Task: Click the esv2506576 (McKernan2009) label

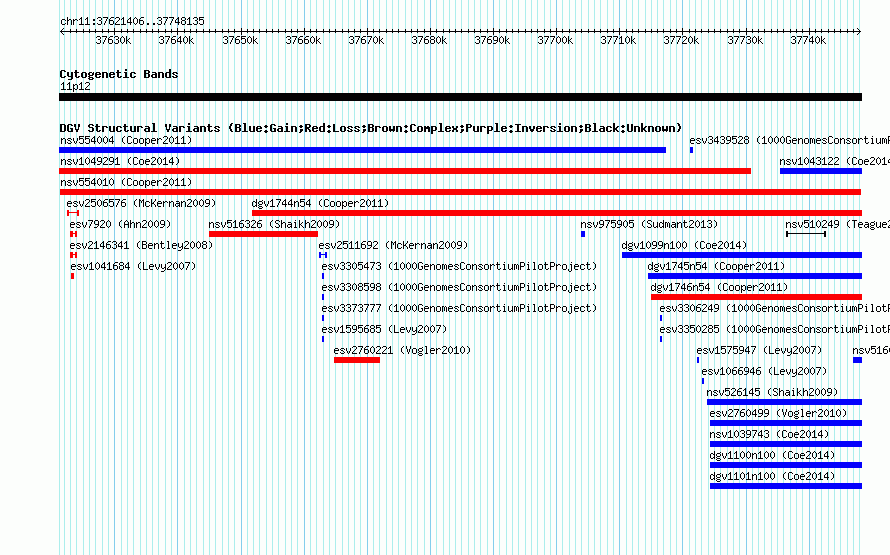Action: [x=141, y=203]
